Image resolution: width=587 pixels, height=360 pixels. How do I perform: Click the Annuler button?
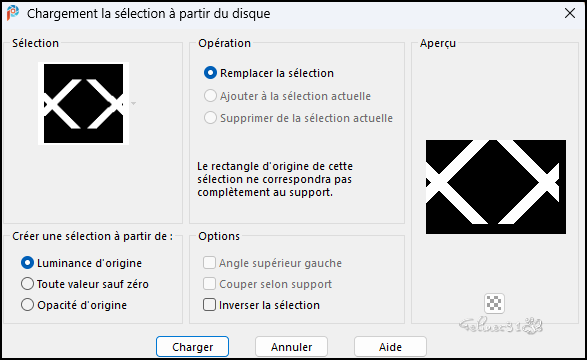click(x=291, y=347)
